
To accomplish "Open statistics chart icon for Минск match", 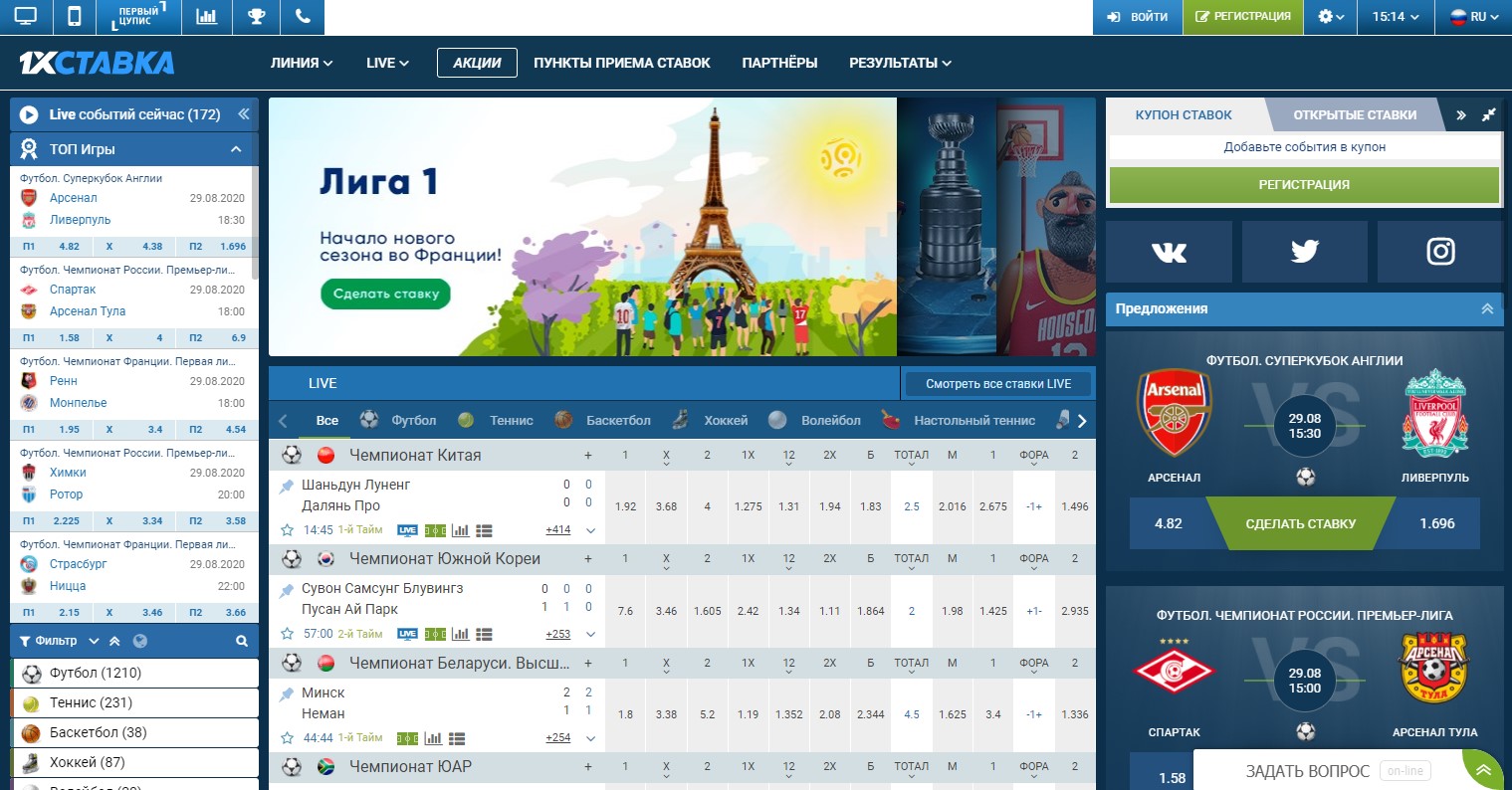I will coord(433,738).
